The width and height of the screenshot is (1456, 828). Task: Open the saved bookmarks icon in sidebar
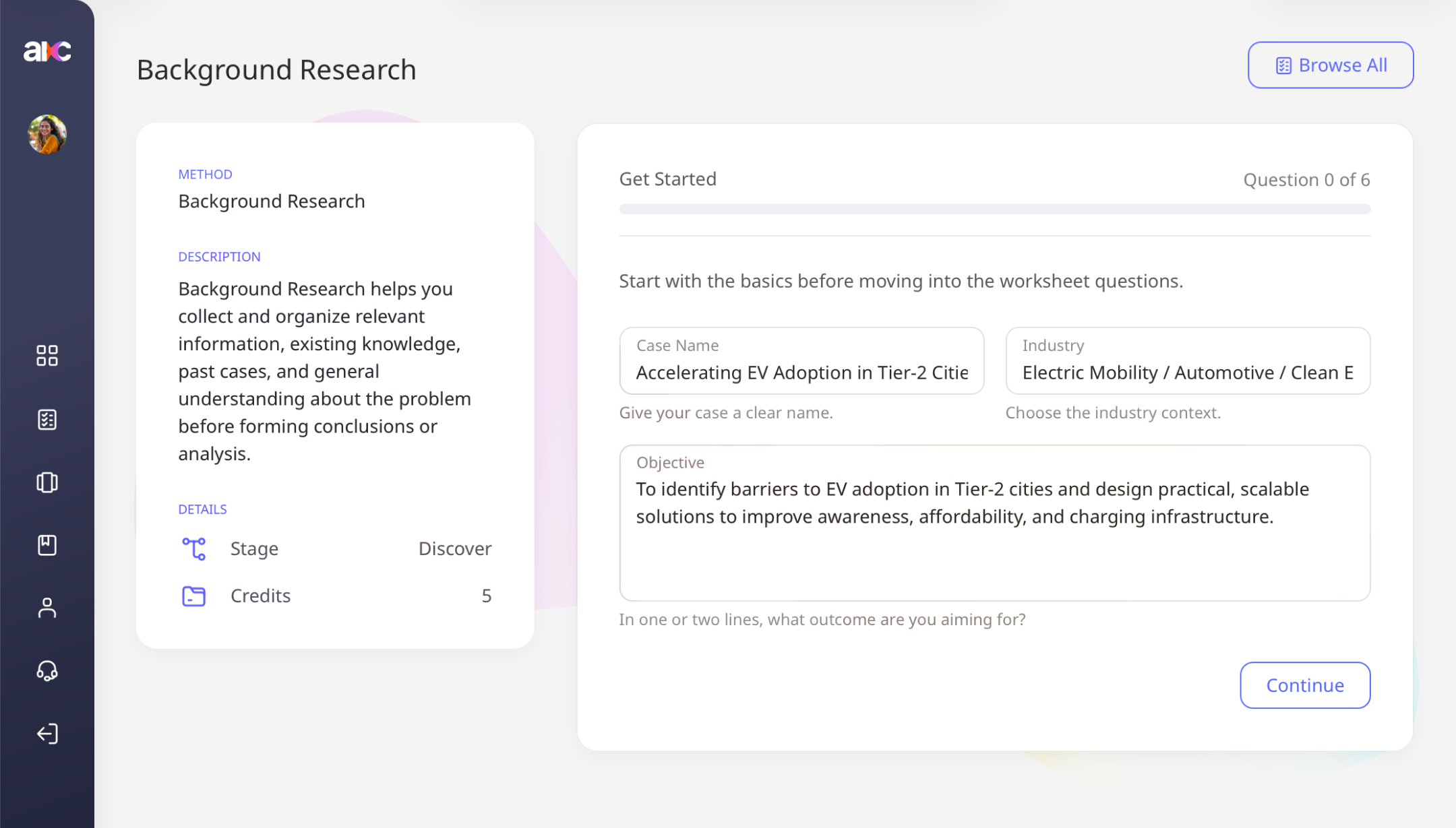click(47, 544)
